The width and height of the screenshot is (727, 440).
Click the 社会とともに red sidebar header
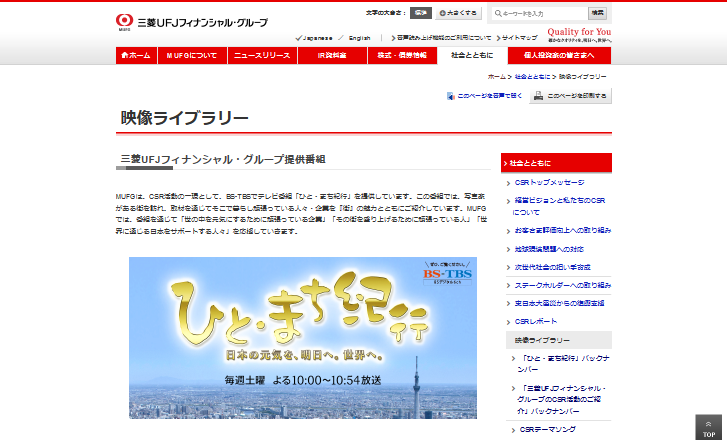556,163
